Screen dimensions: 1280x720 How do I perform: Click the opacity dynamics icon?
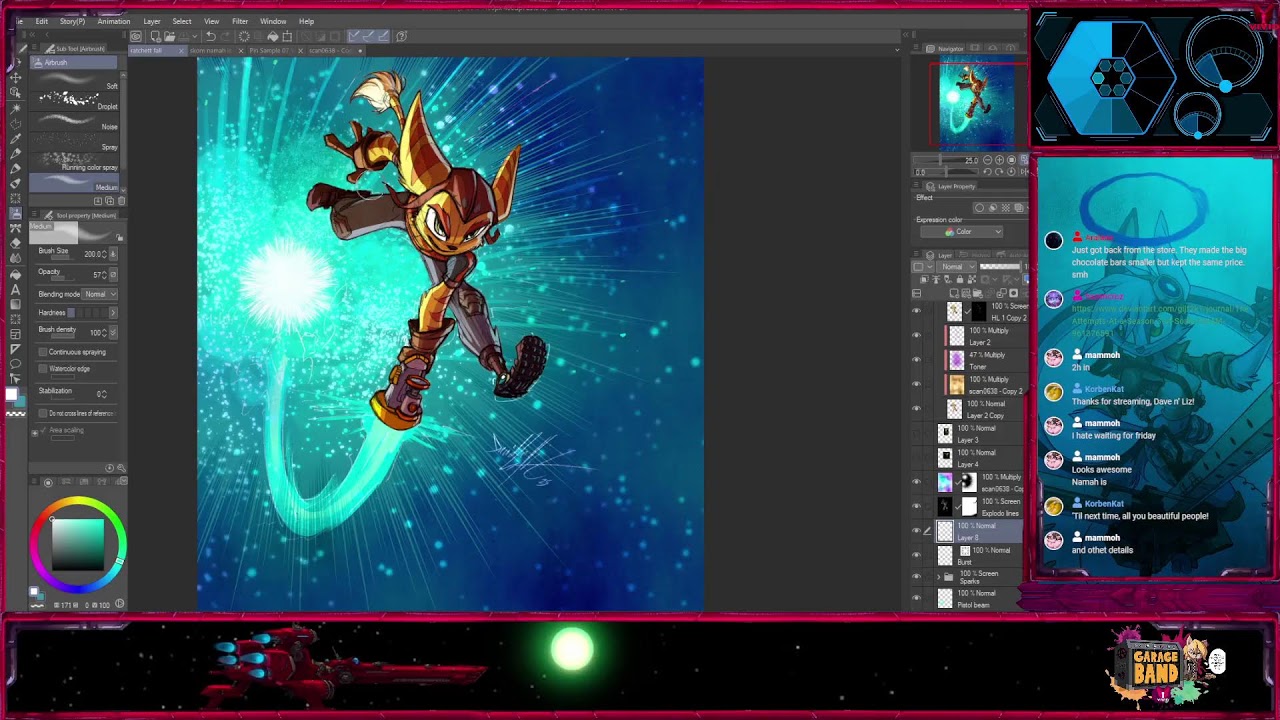pos(112,274)
